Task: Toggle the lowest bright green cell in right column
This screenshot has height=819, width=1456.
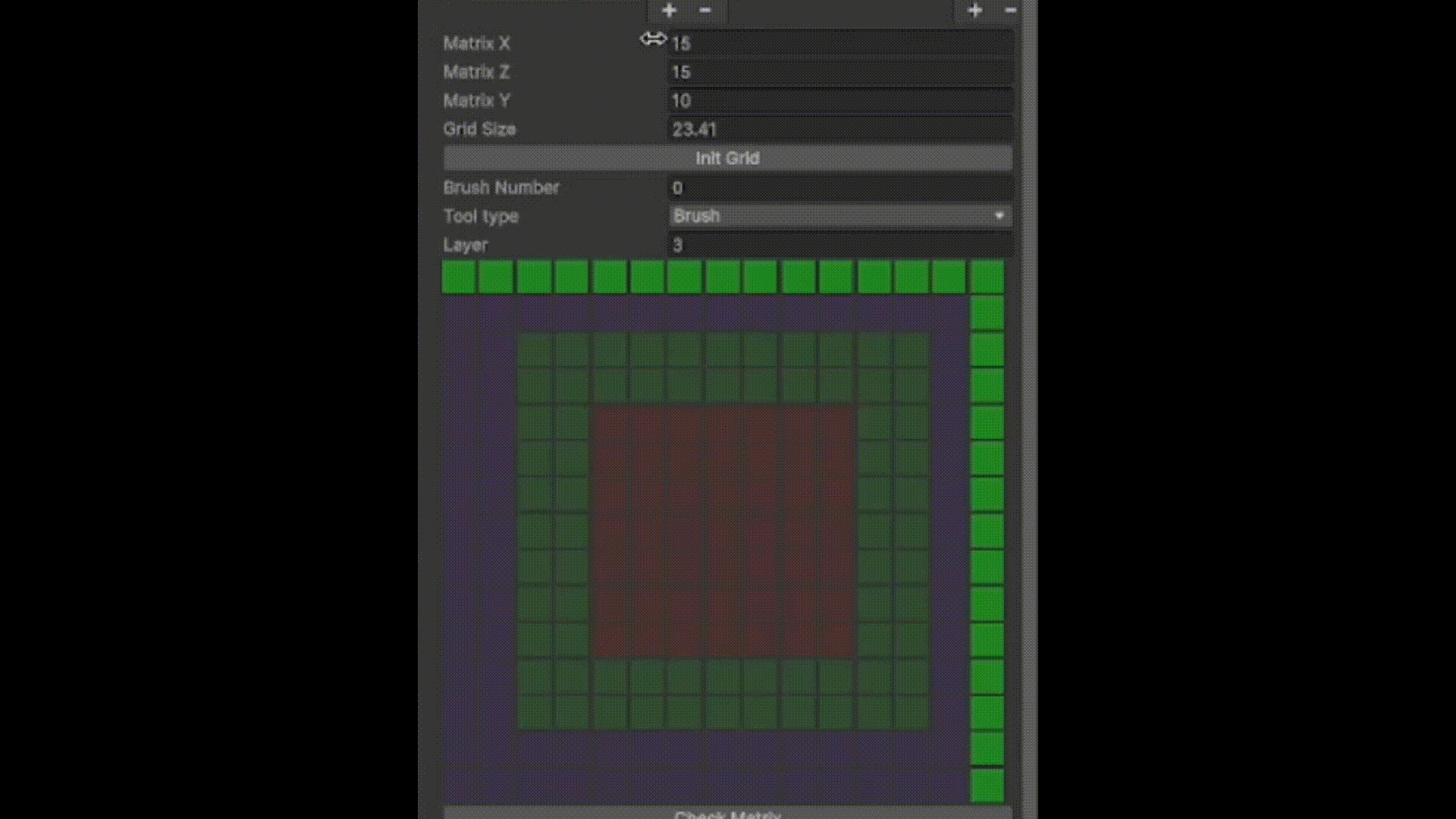Action: click(987, 786)
